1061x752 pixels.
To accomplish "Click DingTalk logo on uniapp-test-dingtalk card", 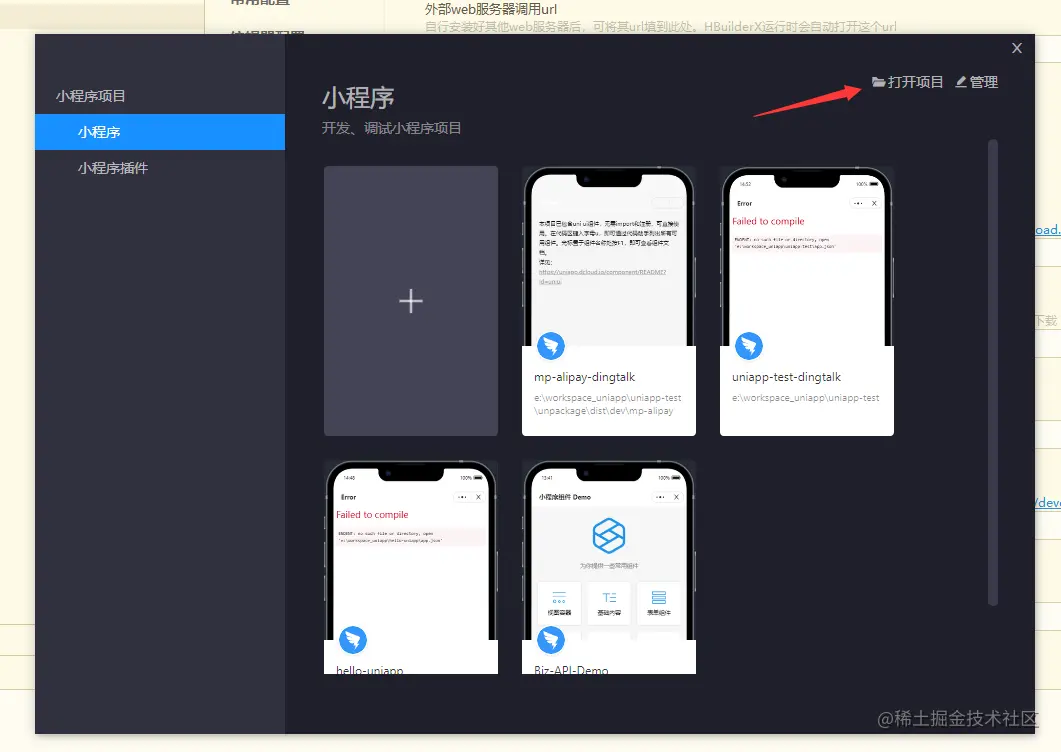I will [x=749, y=346].
